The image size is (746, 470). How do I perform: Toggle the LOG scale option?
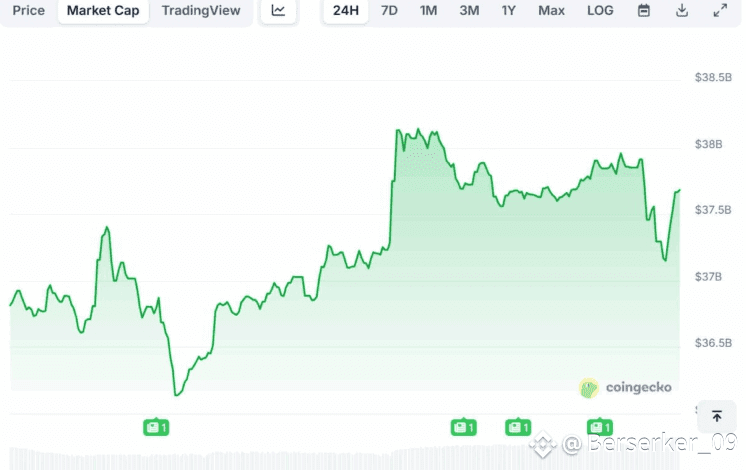pyautogui.click(x=600, y=11)
